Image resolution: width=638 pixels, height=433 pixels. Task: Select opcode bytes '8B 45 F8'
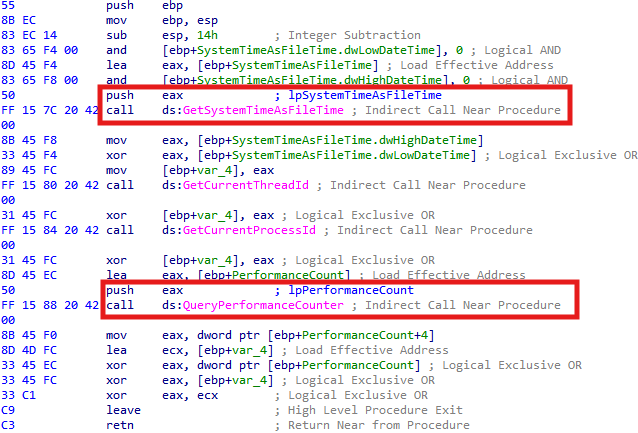[29, 140]
